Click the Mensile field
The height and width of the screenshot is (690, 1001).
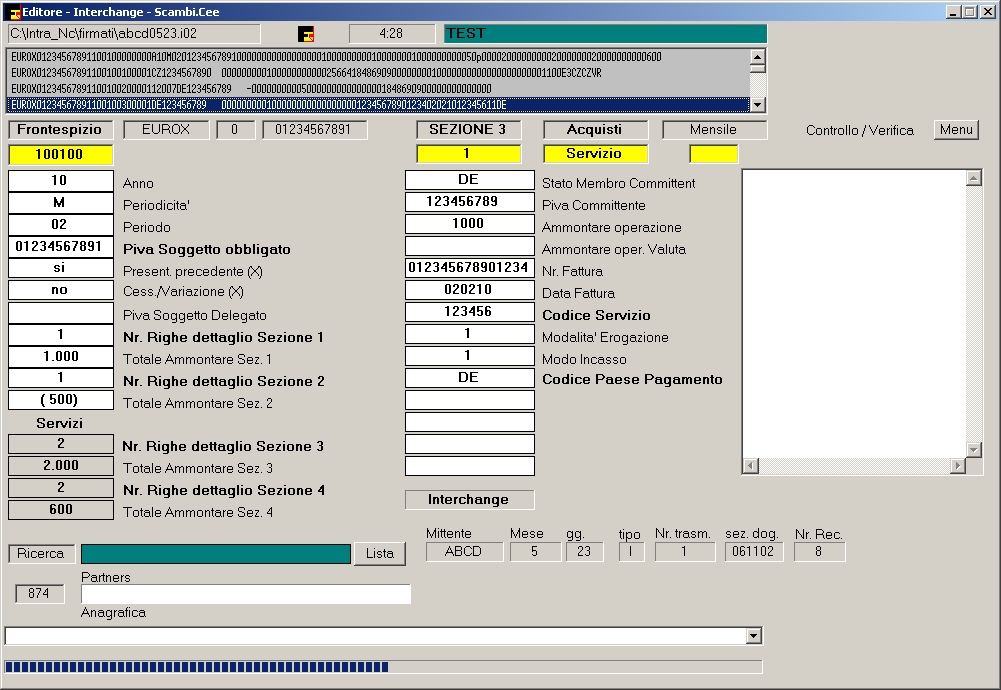tap(714, 130)
